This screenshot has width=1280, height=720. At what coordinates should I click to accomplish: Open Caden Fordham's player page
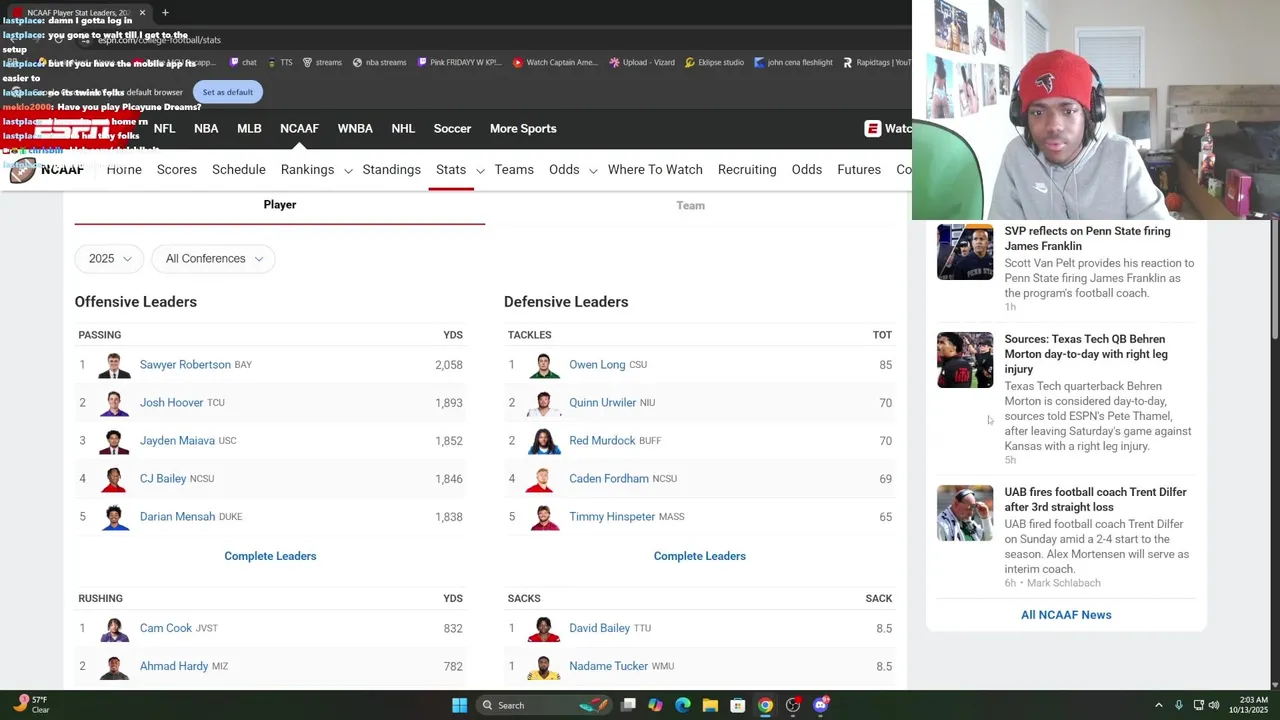[x=609, y=479]
